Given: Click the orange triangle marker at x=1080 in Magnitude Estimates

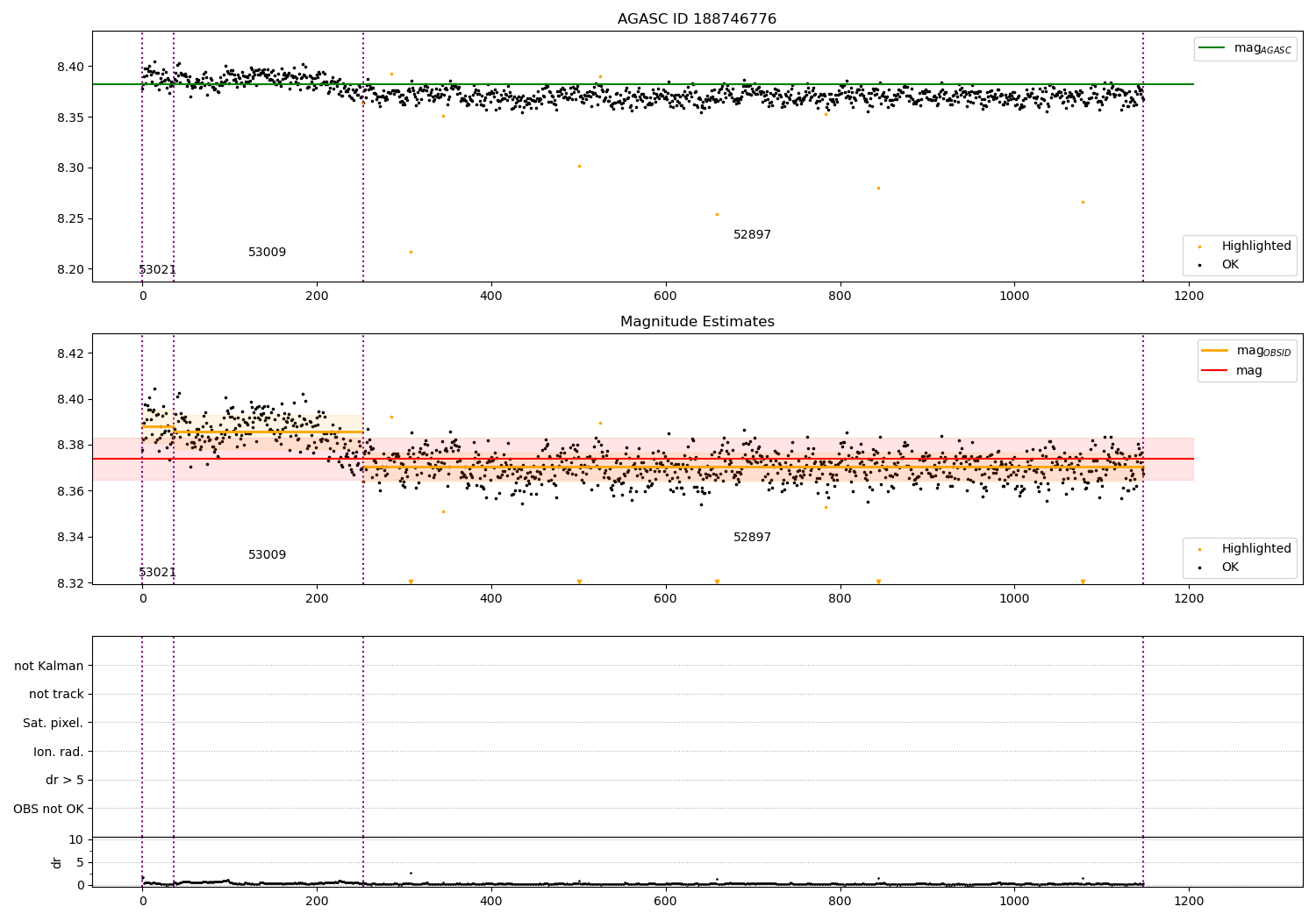Looking at the screenshot, I should click(x=1083, y=582).
